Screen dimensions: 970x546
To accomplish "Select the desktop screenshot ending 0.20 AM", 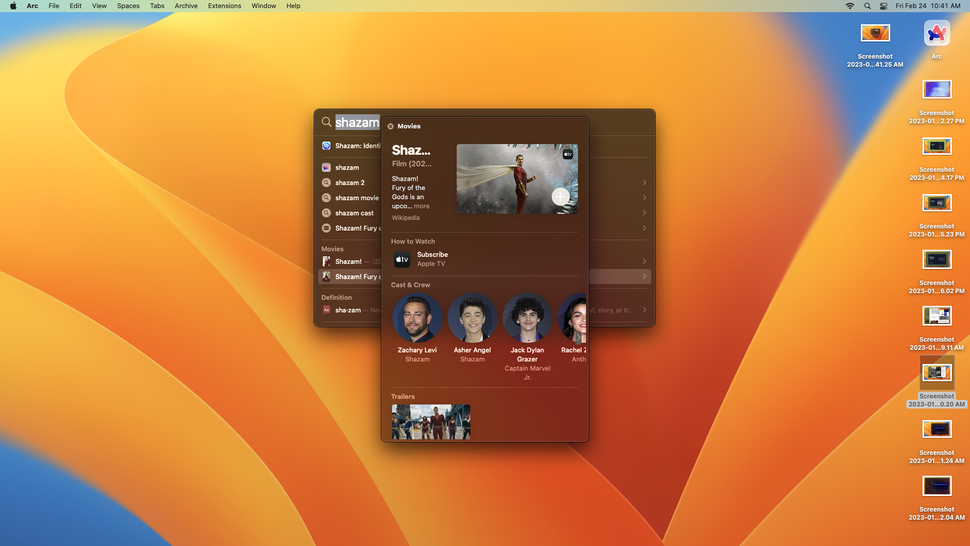I will click(x=937, y=372).
